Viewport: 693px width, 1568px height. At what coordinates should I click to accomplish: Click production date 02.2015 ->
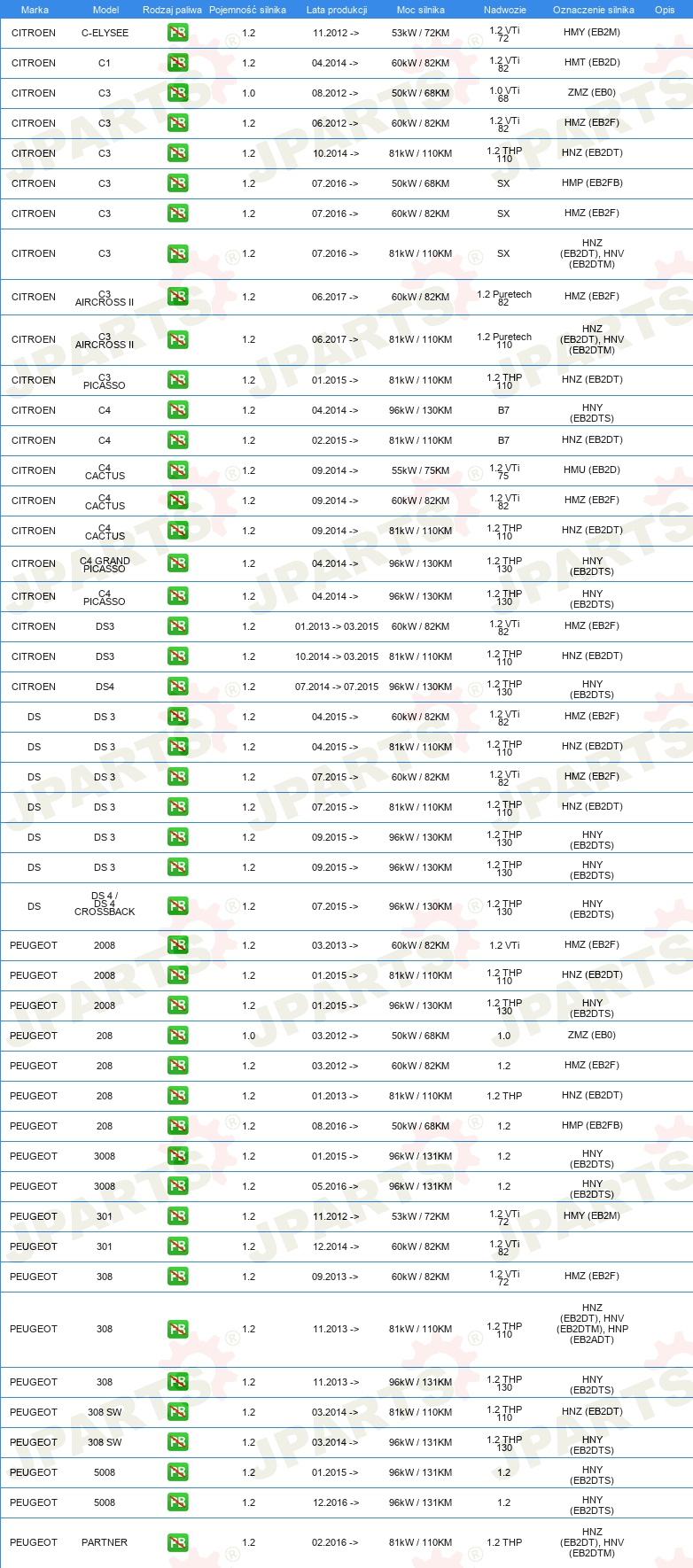[335, 440]
